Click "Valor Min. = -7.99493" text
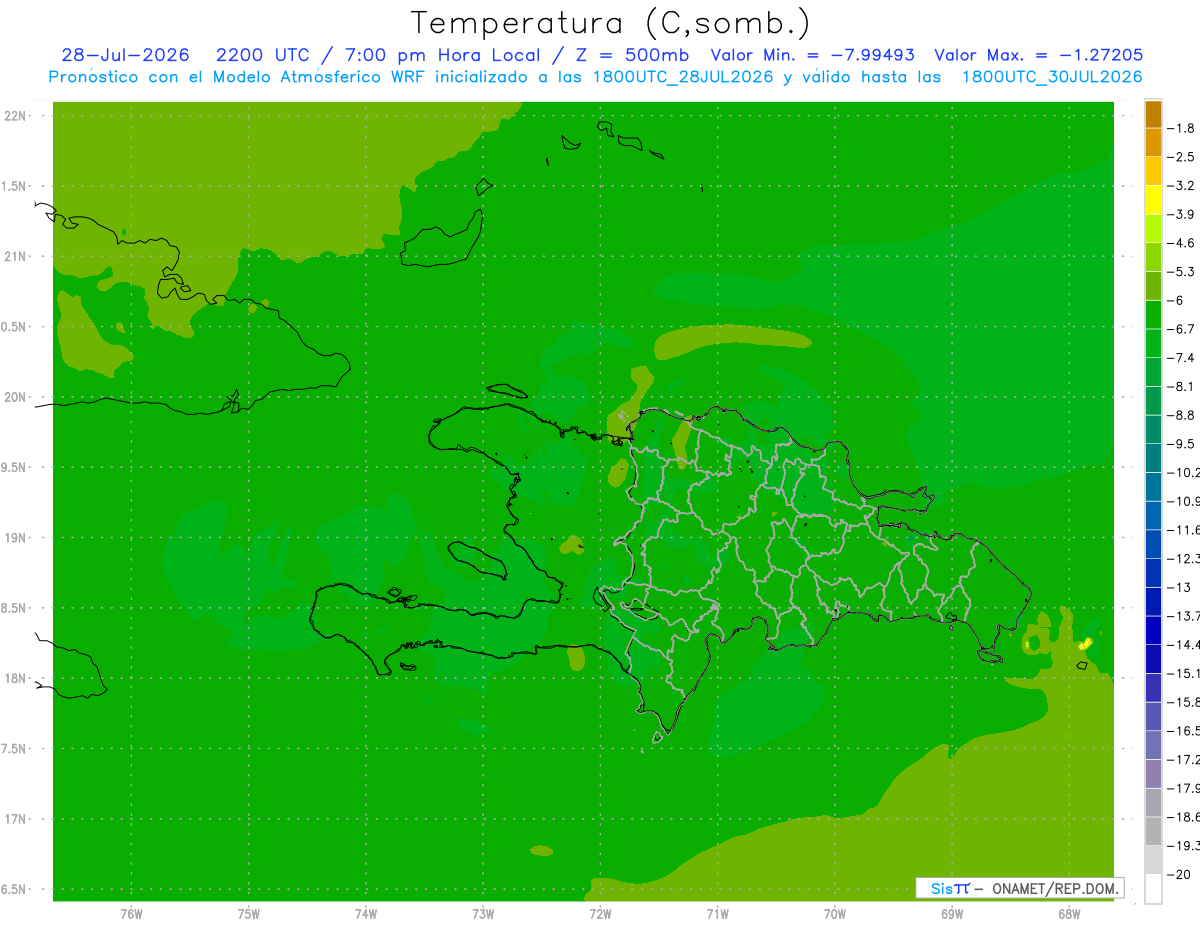 pyautogui.click(x=812, y=55)
